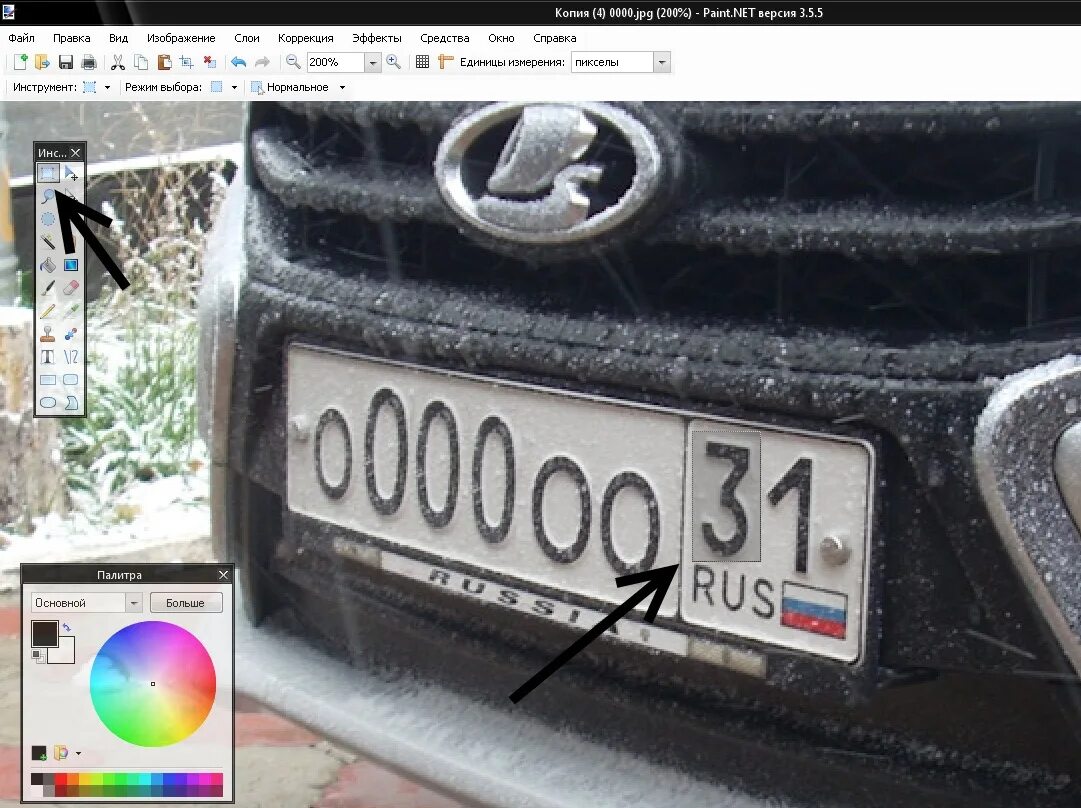This screenshot has height=808, width=1081.
Task: Pick the Freeform Shape tool
Action: click(71, 403)
